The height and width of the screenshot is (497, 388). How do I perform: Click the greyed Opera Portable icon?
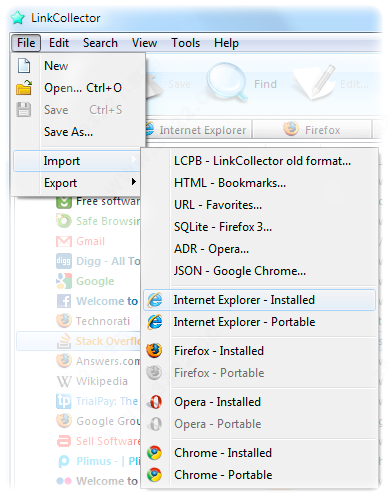tap(155, 424)
